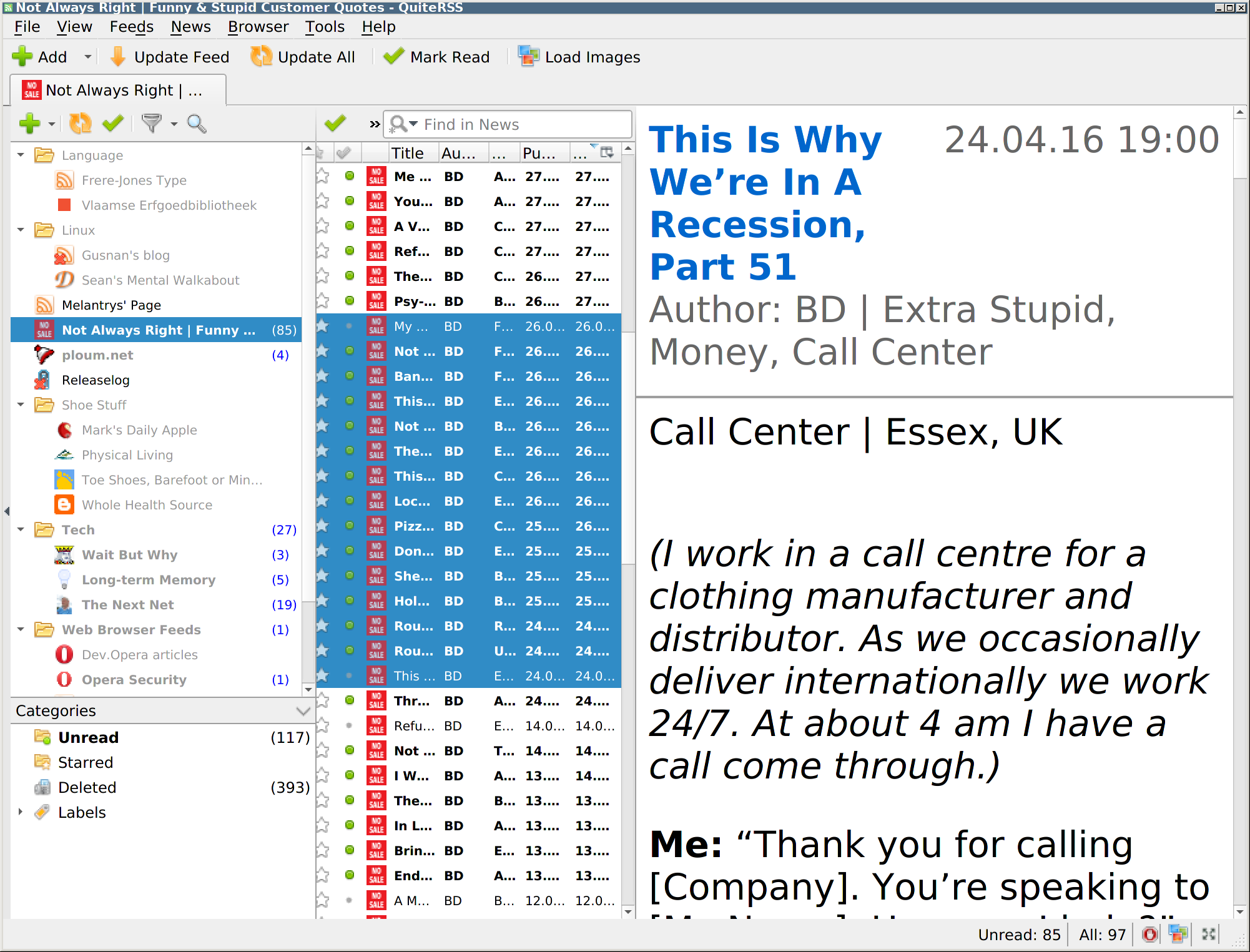Screen dimensions: 1250x952
Task: Click the read status column header icon
Action: (x=343, y=153)
